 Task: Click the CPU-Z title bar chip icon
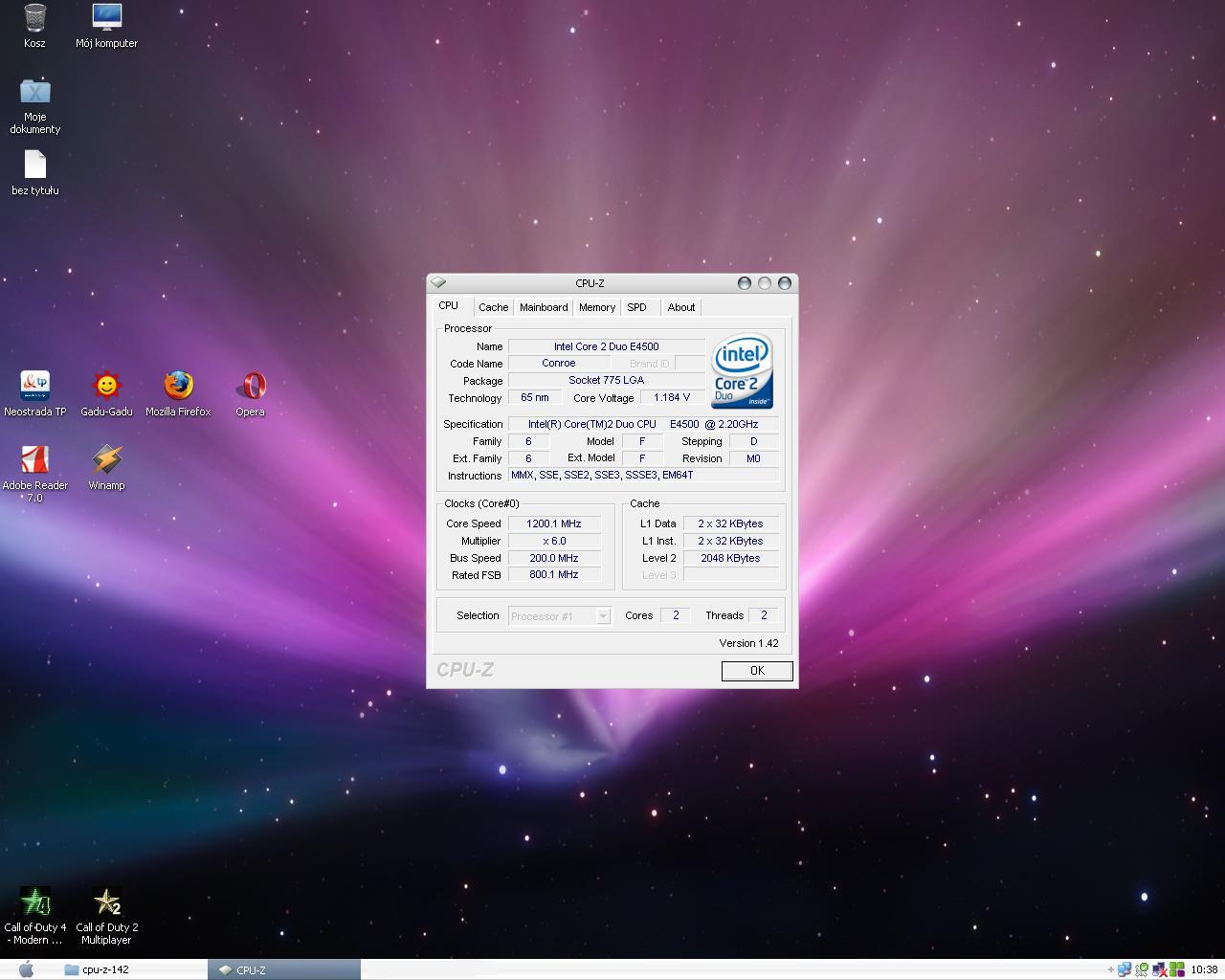click(x=438, y=282)
